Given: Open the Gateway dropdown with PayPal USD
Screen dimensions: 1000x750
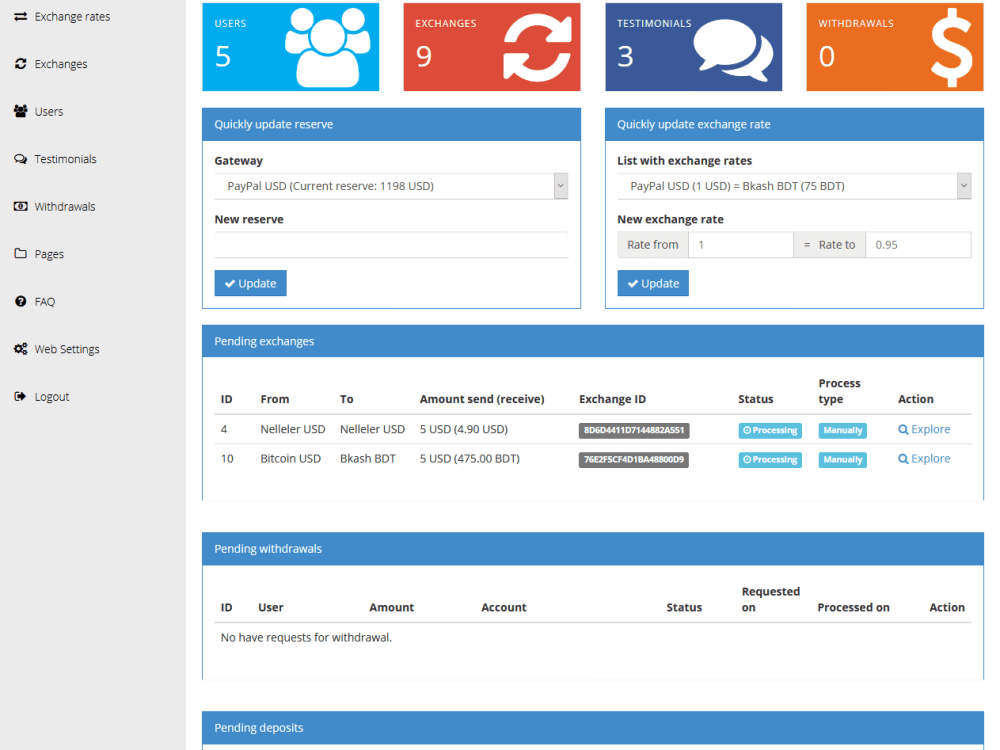Looking at the screenshot, I should click(x=391, y=186).
